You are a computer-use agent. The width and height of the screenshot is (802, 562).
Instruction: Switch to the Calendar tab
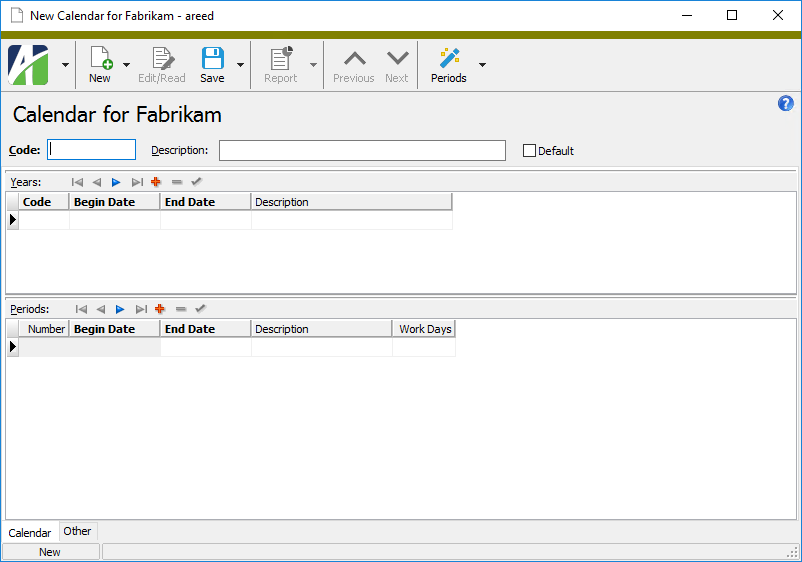tap(30, 533)
